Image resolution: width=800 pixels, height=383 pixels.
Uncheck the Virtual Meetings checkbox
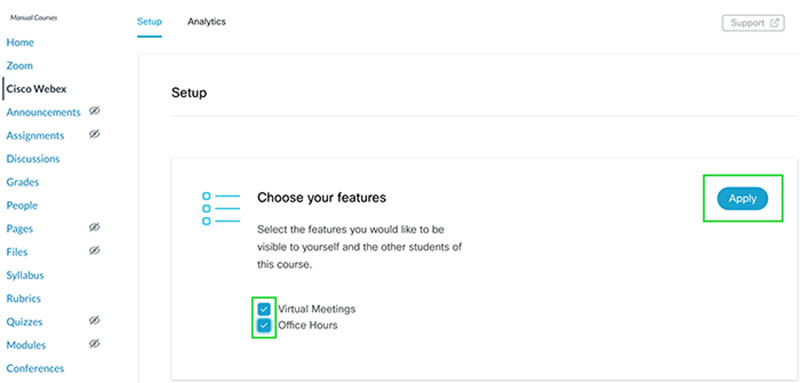(x=264, y=309)
